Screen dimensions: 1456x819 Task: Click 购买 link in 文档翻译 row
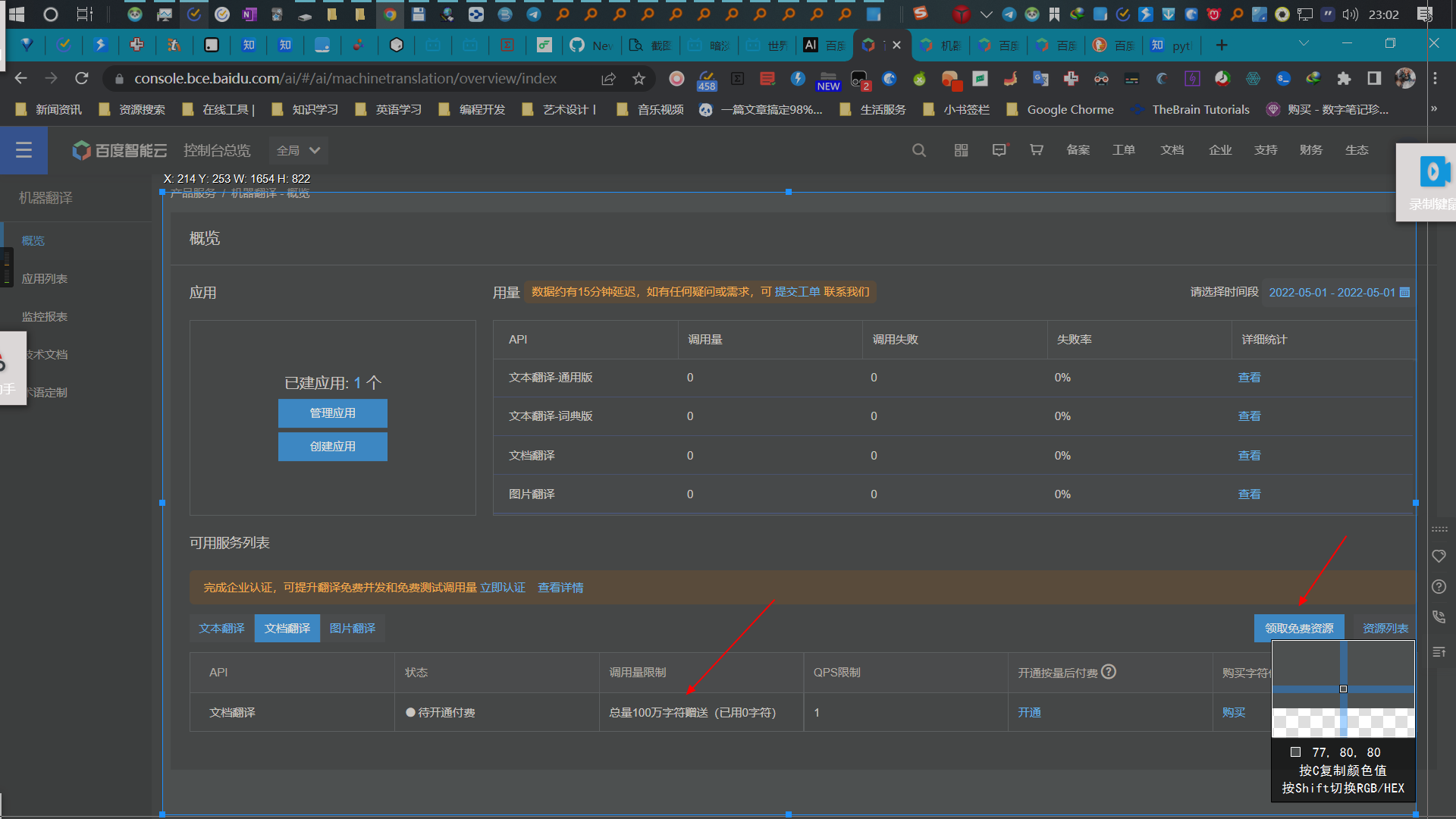click(1234, 712)
